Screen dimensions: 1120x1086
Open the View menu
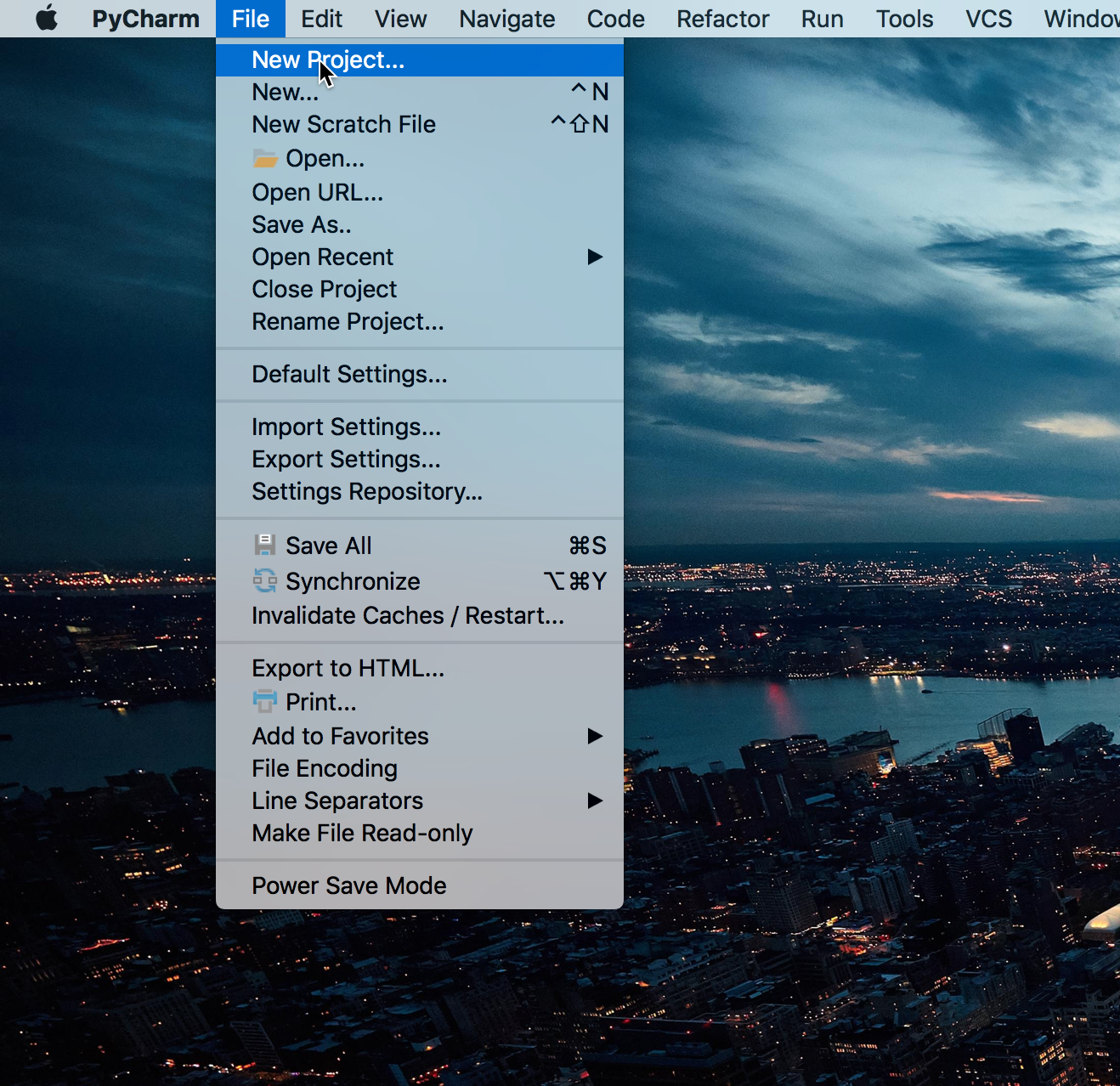400,19
